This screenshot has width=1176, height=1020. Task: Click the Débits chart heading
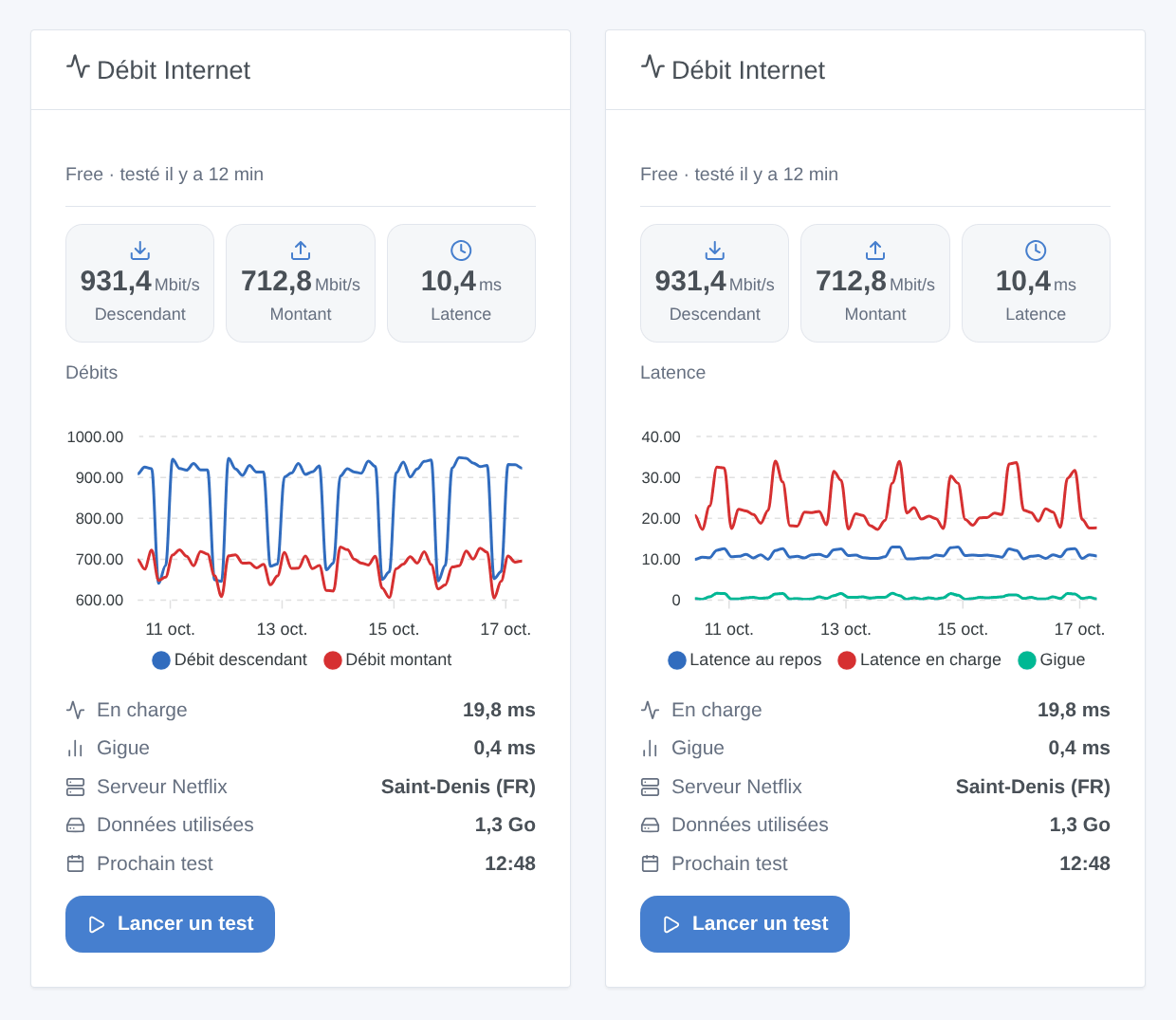tap(92, 373)
